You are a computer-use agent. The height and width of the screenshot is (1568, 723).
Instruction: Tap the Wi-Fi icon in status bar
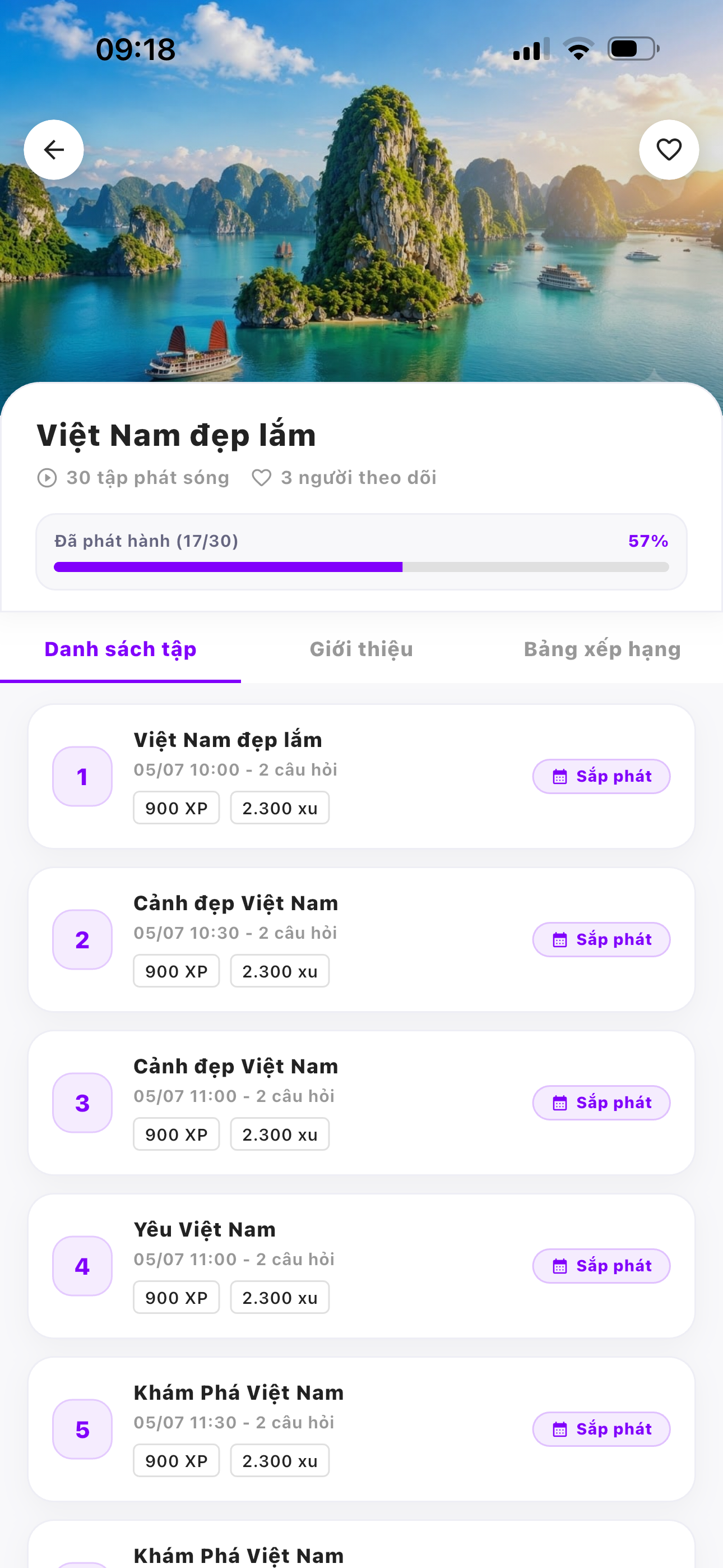(x=579, y=49)
